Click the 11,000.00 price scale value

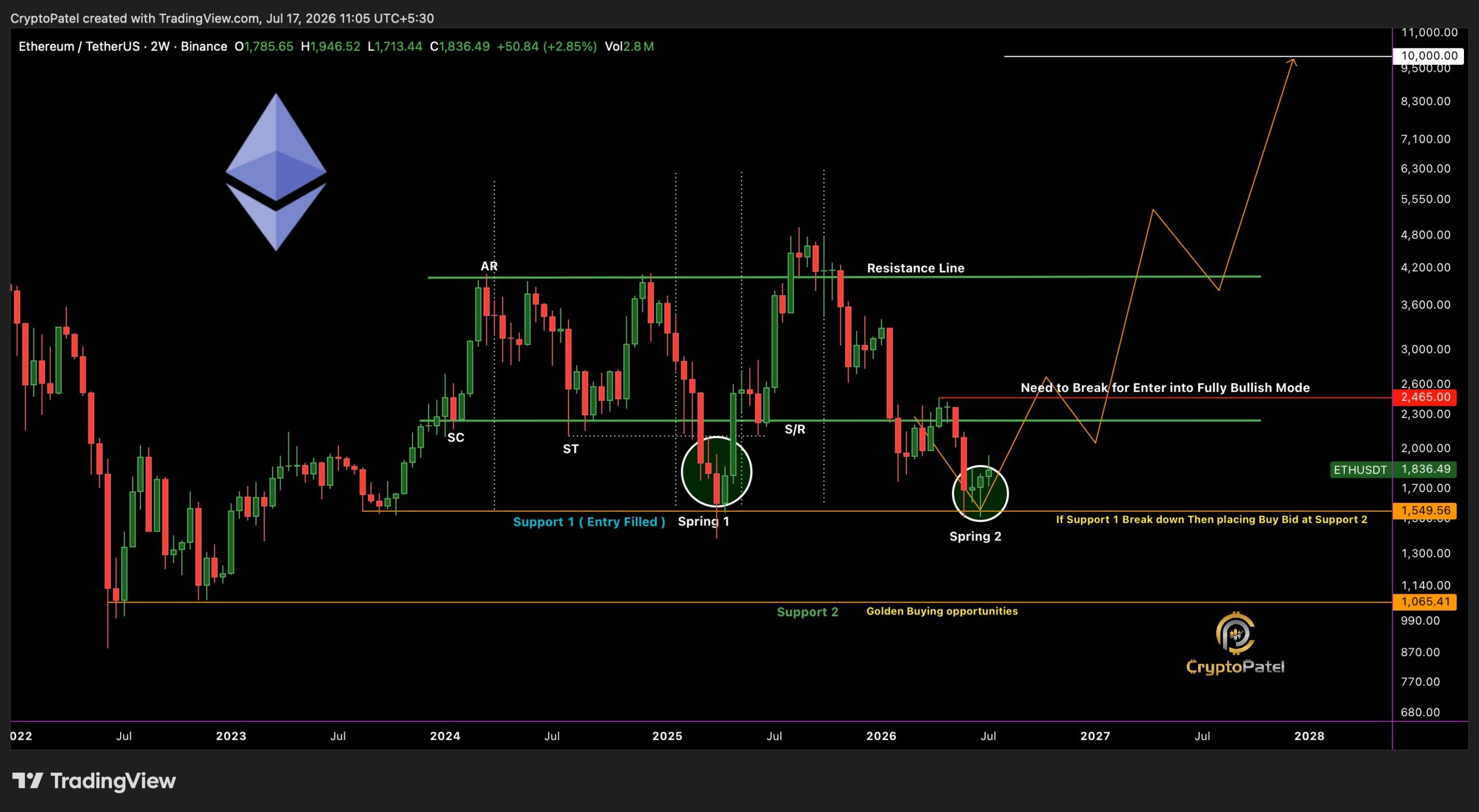[1429, 32]
